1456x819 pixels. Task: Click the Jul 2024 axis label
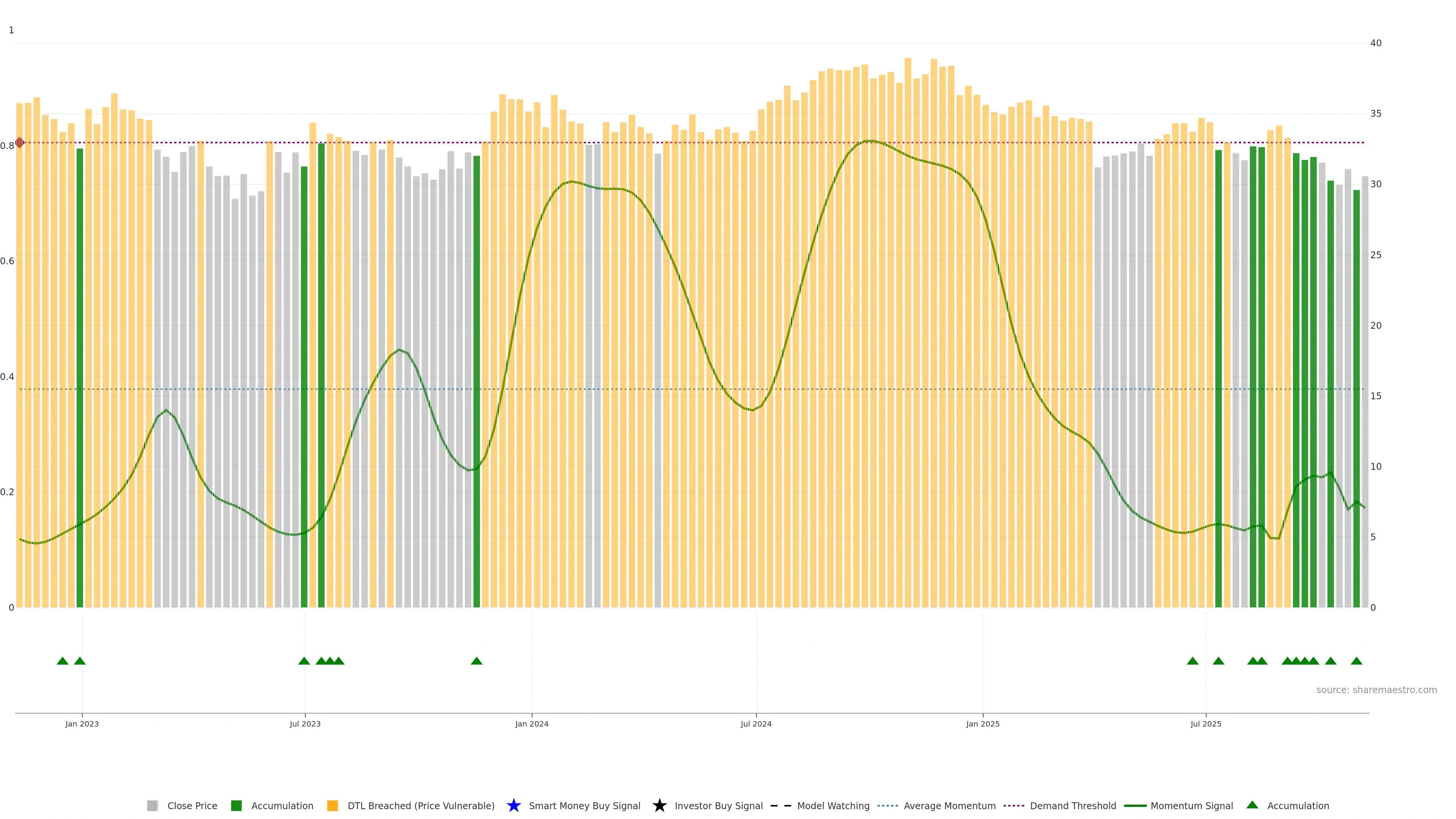[756, 724]
